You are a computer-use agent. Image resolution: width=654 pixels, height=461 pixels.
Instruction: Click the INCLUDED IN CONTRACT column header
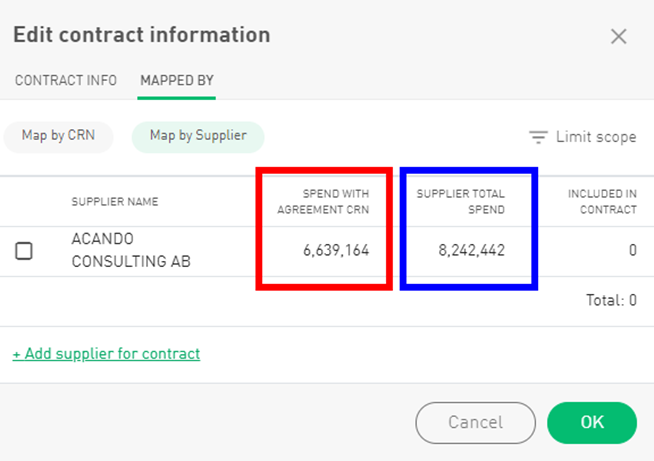pyautogui.click(x=602, y=202)
